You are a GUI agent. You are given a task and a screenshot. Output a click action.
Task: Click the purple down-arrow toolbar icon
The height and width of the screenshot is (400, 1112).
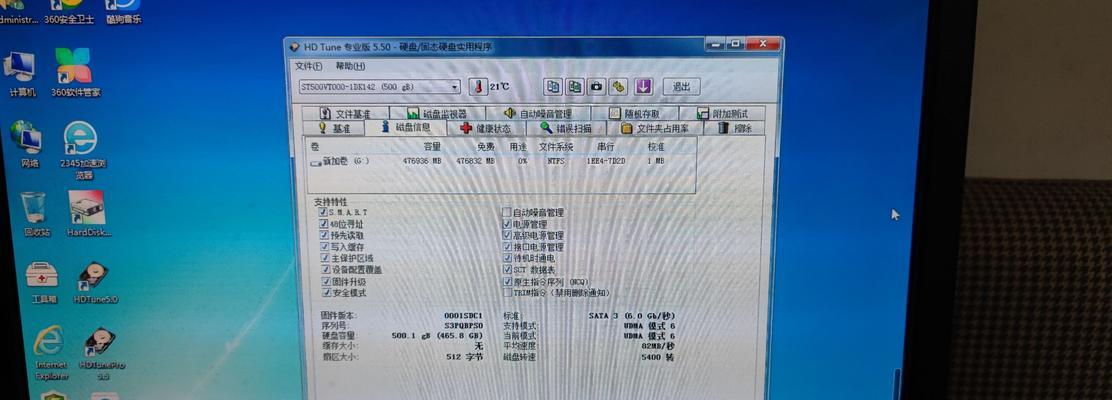tap(643, 87)
